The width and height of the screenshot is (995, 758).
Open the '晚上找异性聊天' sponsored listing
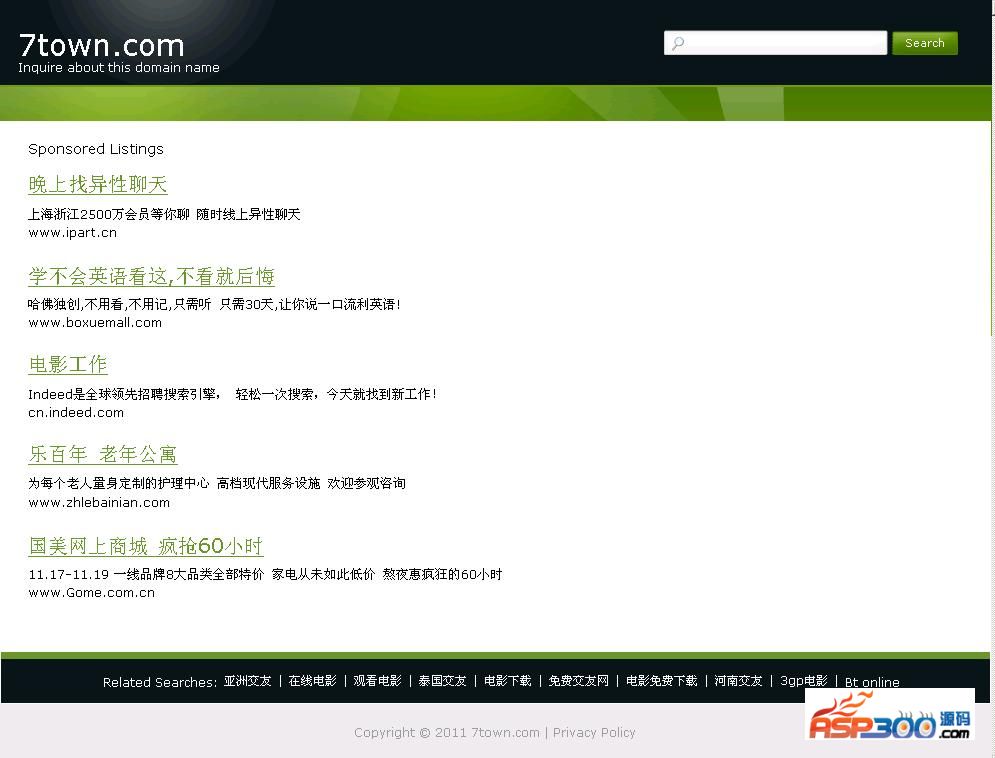click(98, 185)
